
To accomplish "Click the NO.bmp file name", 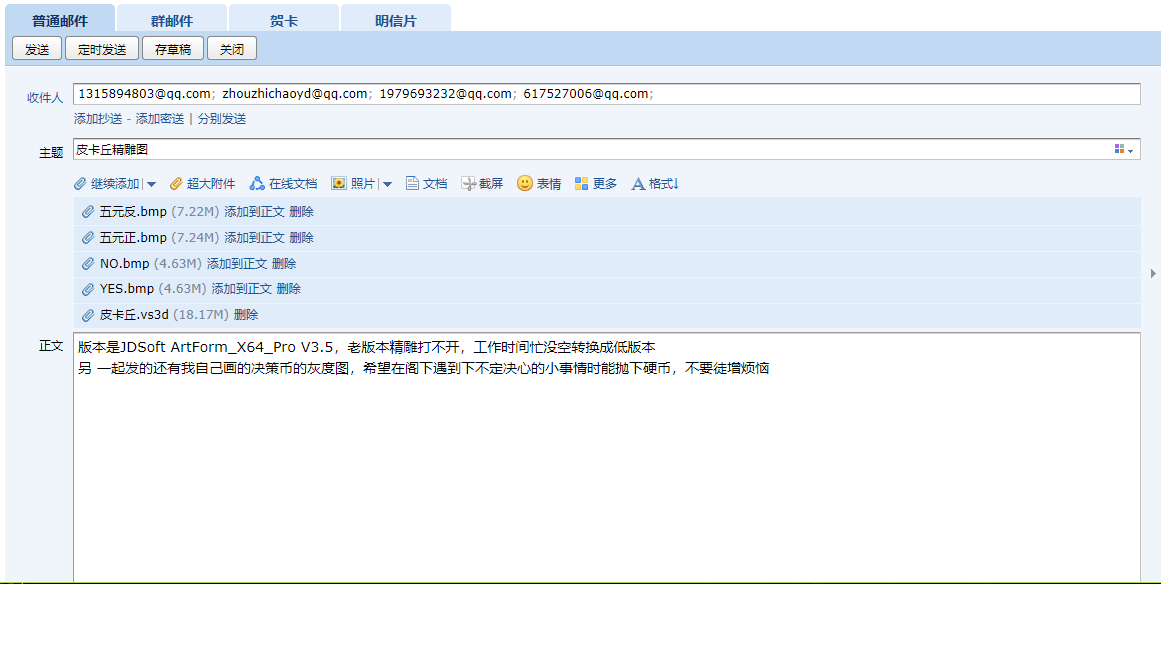I will click(124, 264).
